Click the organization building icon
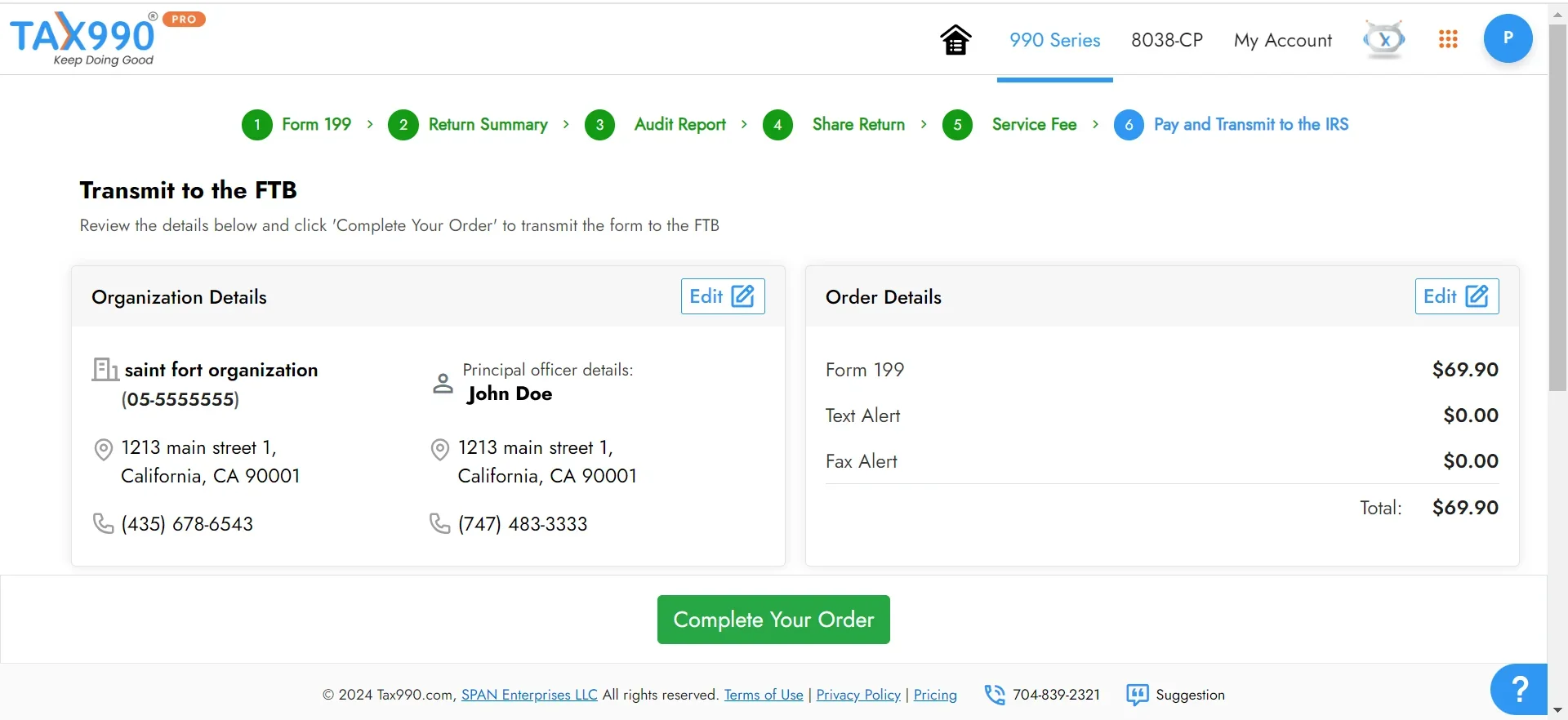1568x720 pixels. pos(105,370)
